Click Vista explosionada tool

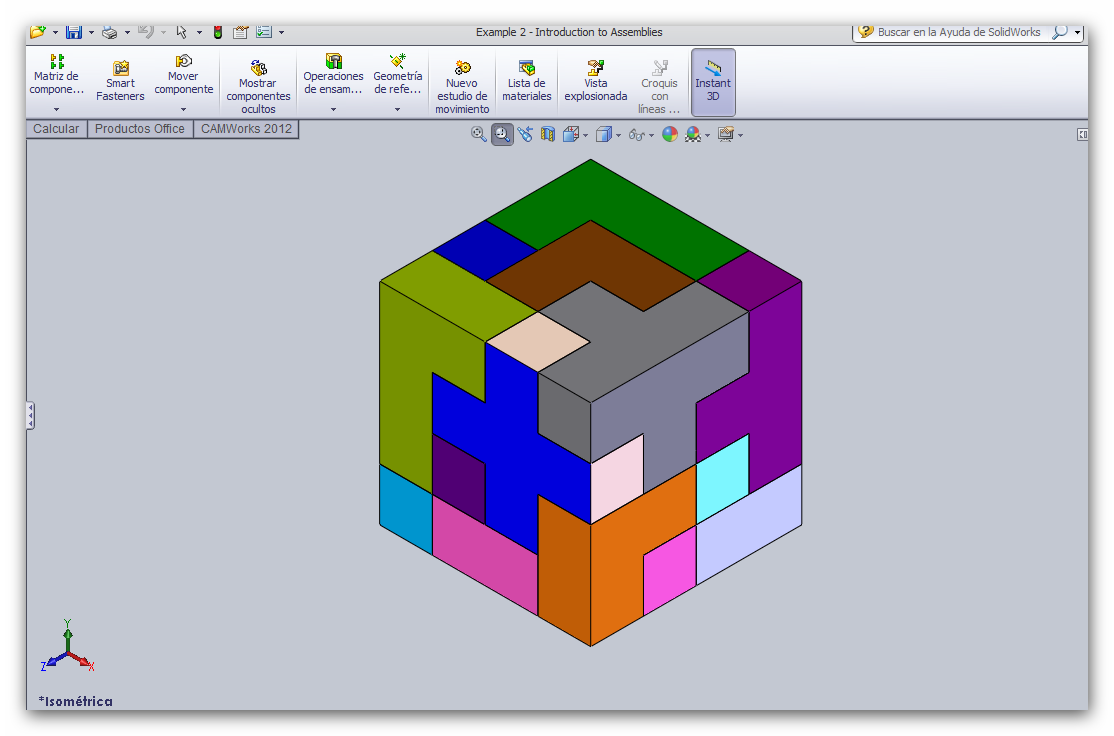(595, 80)
